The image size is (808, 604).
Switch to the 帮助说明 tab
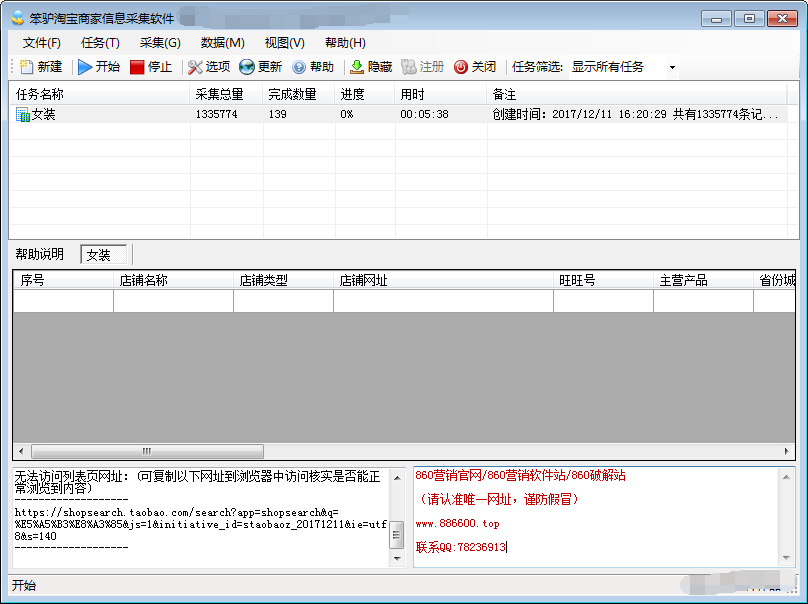40,254
